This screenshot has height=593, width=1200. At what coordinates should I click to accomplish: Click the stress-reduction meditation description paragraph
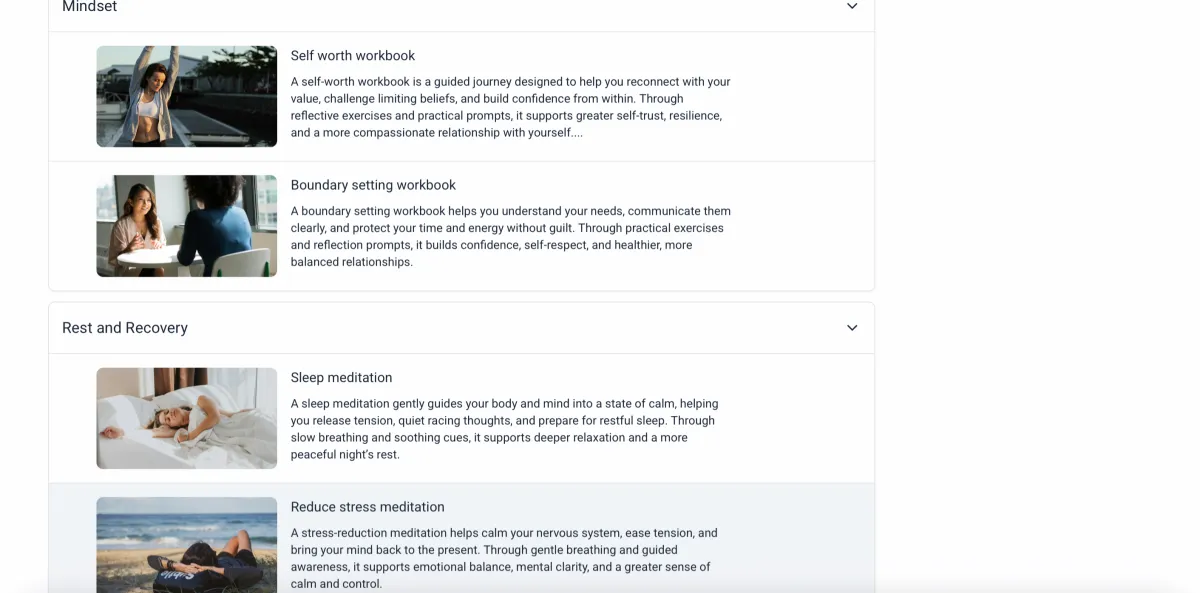[505, 558]
